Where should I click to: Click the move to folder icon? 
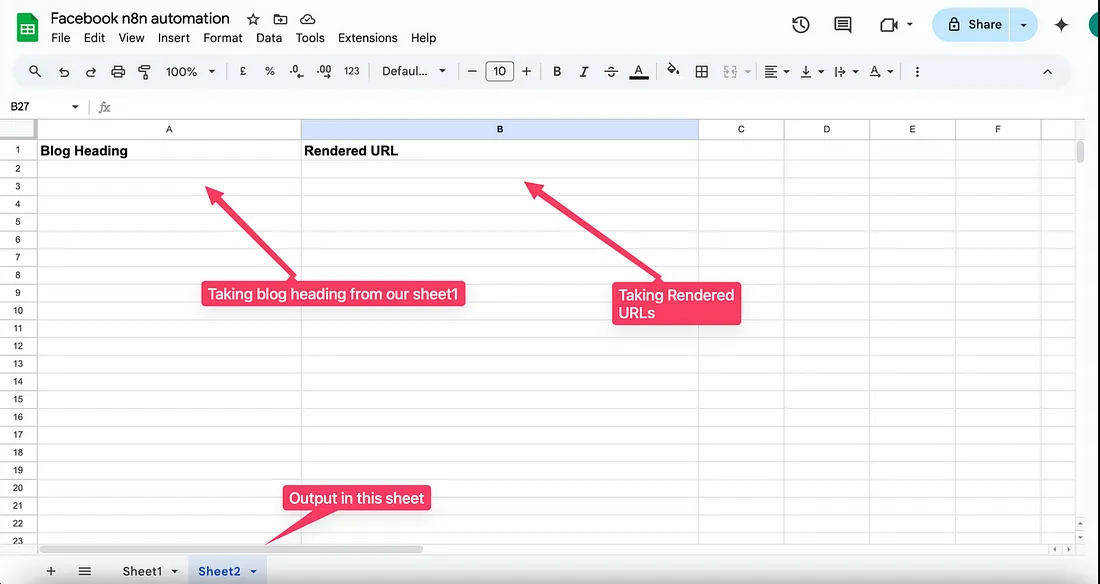[280, 19]
